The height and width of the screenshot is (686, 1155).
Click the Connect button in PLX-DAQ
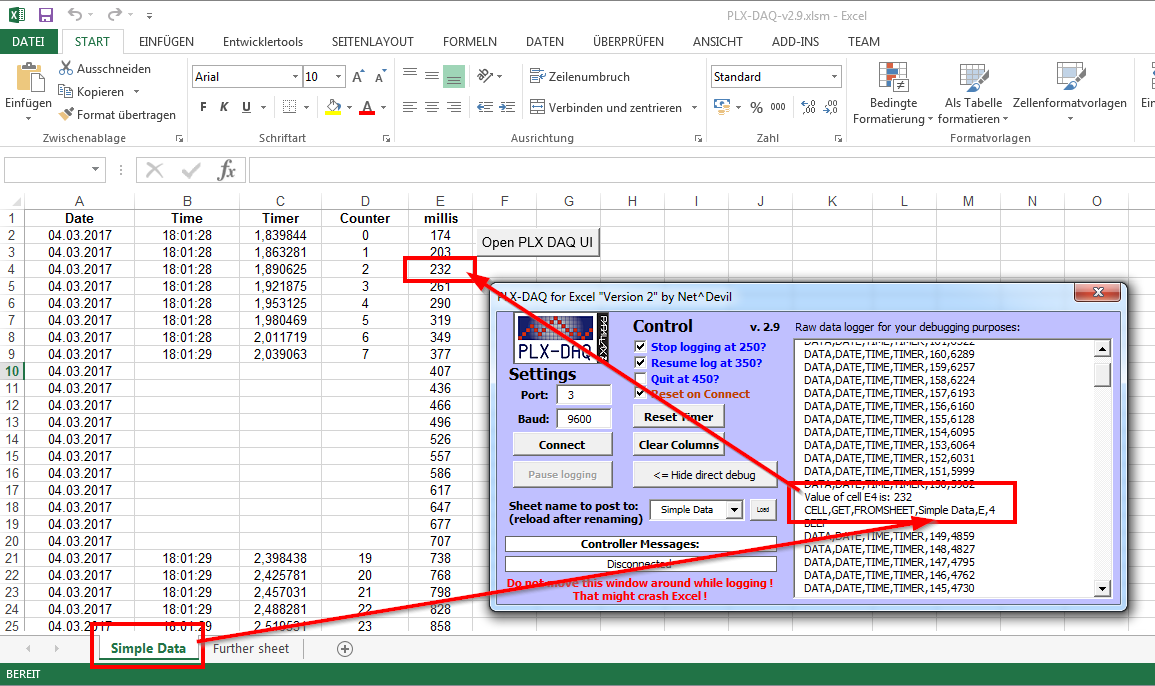pos(562,444)
